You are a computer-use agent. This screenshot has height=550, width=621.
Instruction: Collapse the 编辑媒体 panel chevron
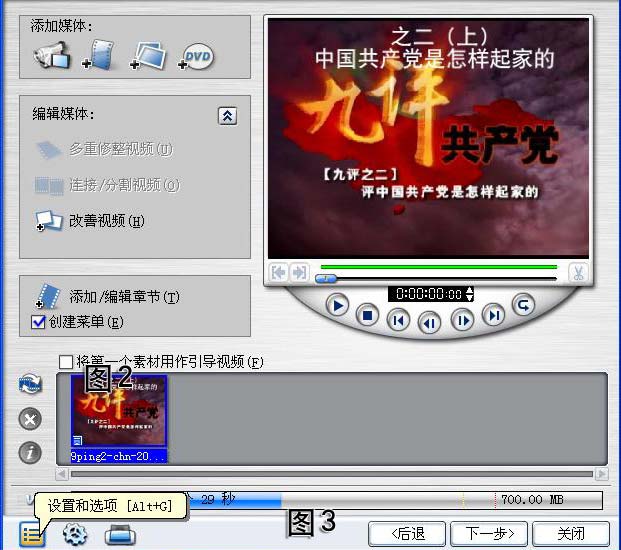pos(227,116)
